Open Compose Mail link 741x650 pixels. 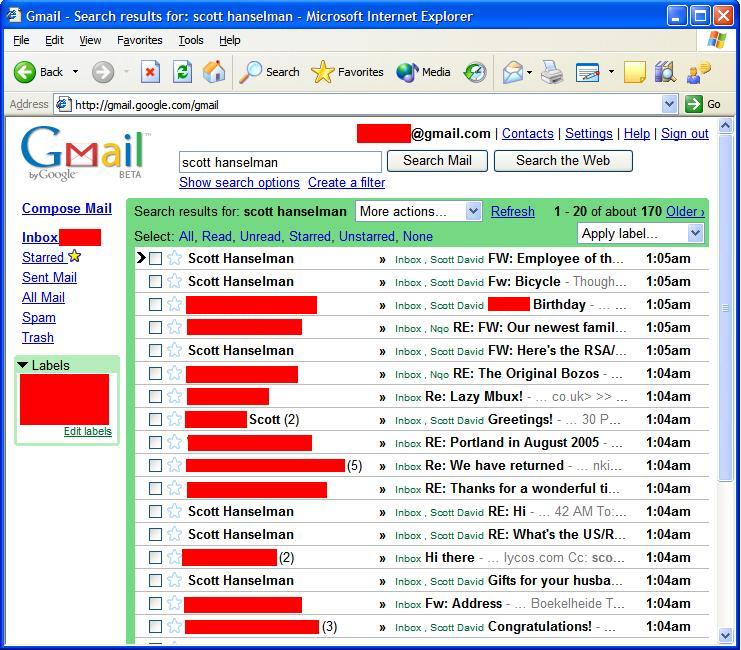[67, 208]
